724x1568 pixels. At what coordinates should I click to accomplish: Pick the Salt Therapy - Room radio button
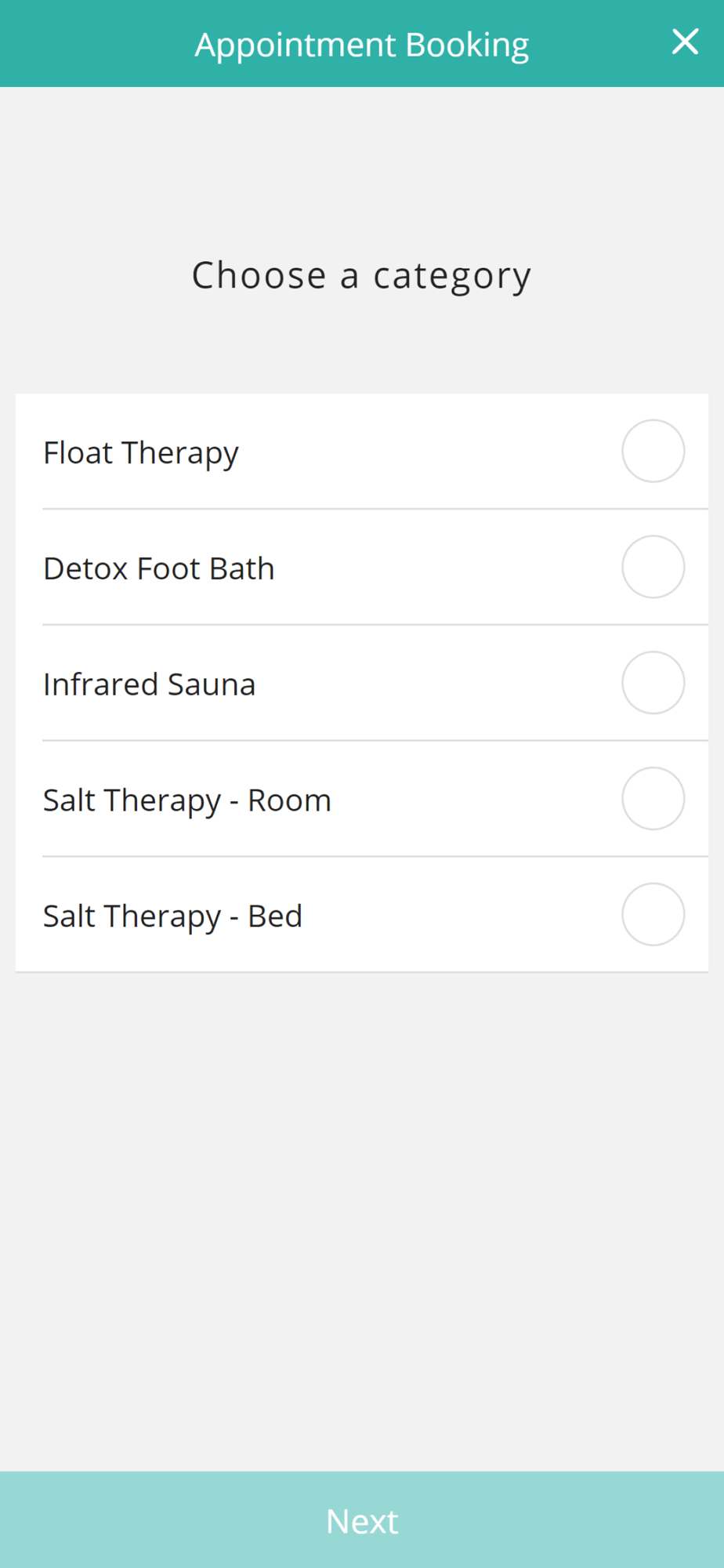point(653,798)
